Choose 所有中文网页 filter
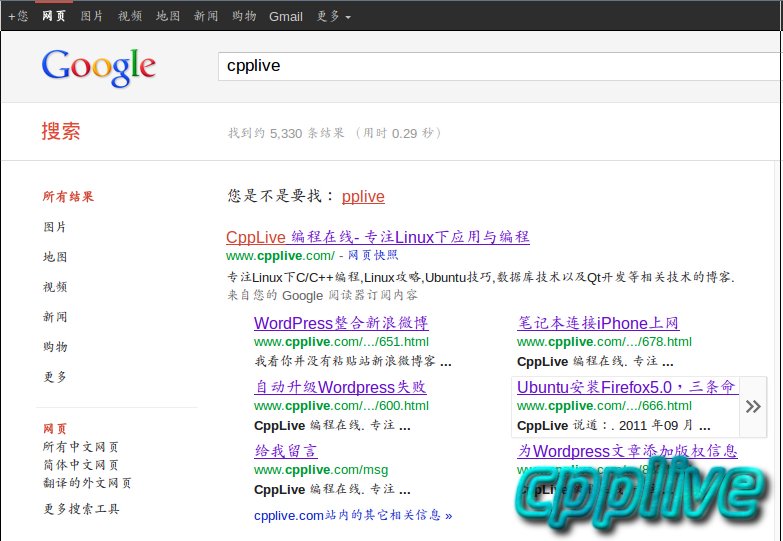 (80, 447)
